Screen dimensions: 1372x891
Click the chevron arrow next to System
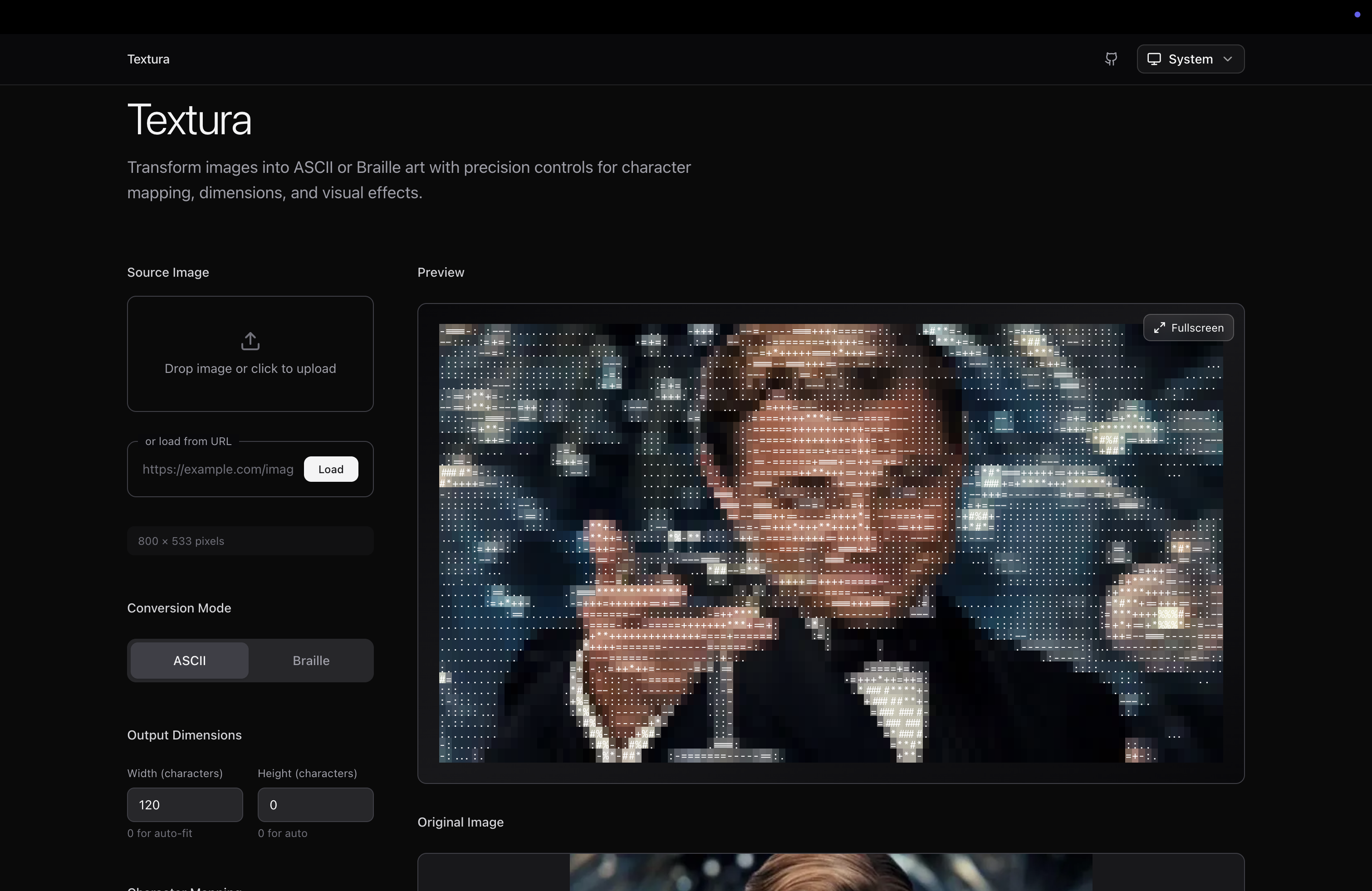[x=1228, y=59]
